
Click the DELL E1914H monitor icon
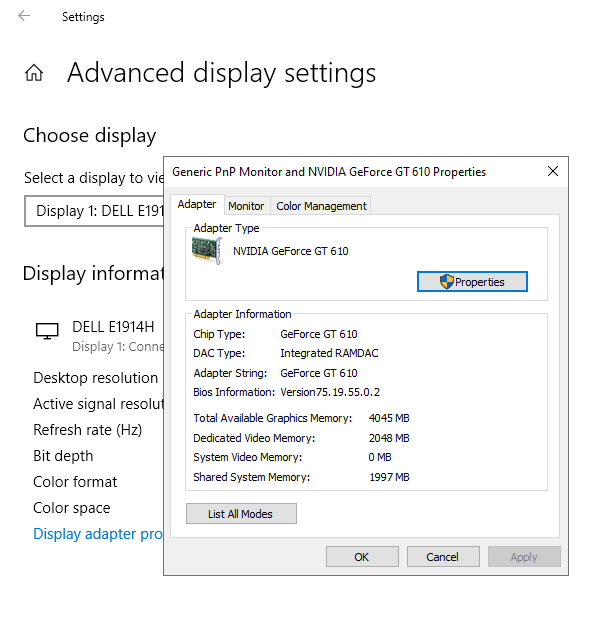(x=47, y=331)
